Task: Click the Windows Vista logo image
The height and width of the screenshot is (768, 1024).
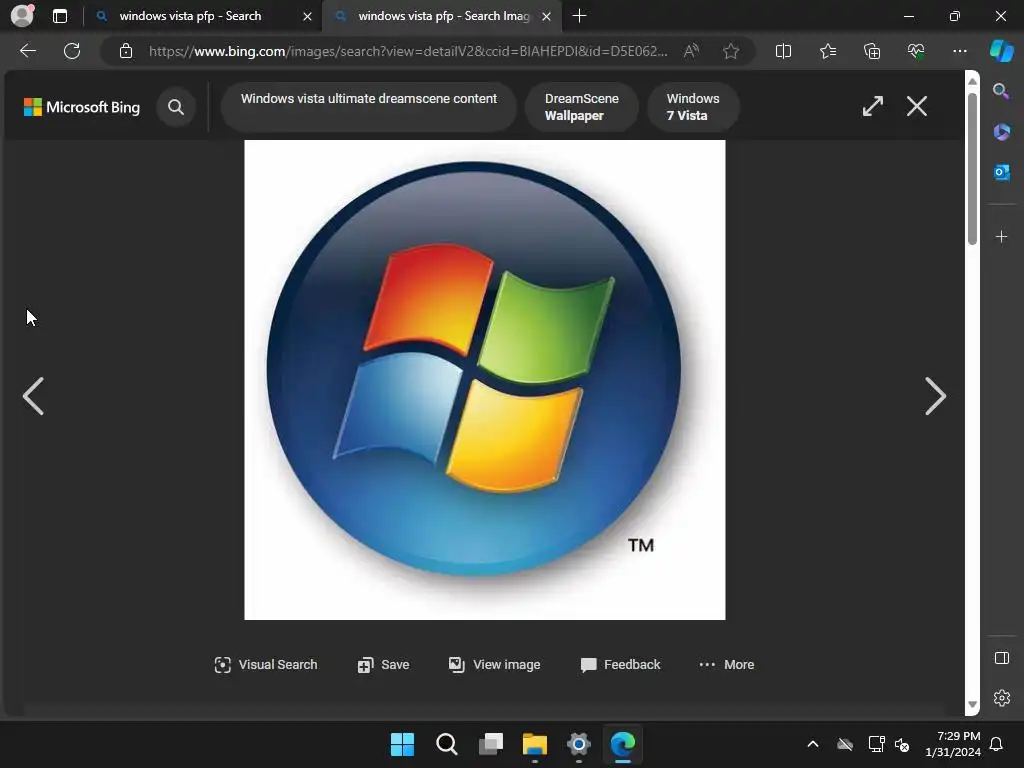Action: click(x=485, y=379)
